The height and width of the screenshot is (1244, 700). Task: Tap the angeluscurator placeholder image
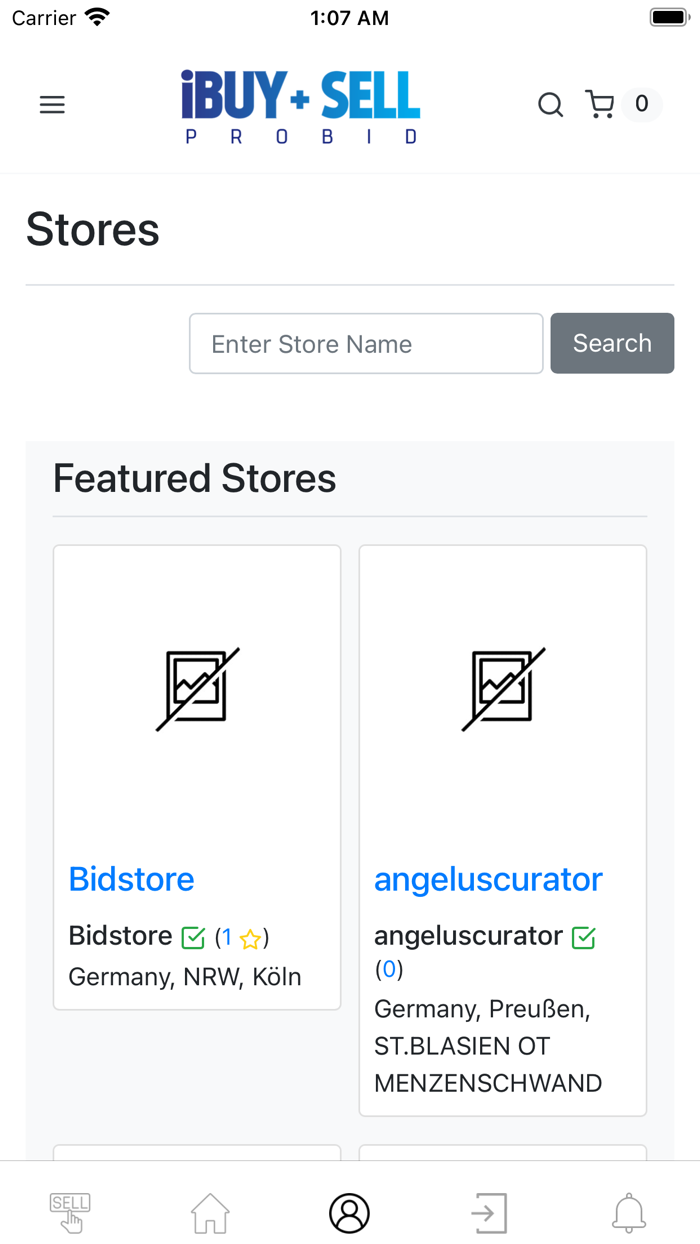503,689
